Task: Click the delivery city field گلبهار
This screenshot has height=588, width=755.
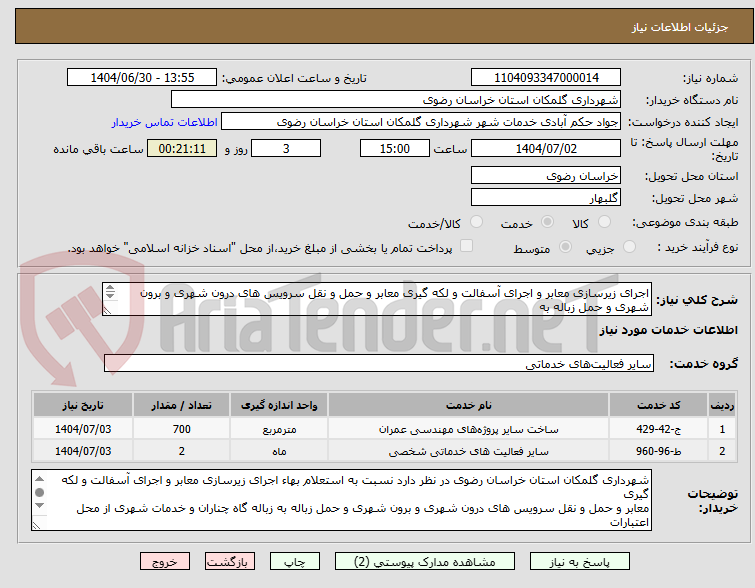Action: (x=546, y=197)
